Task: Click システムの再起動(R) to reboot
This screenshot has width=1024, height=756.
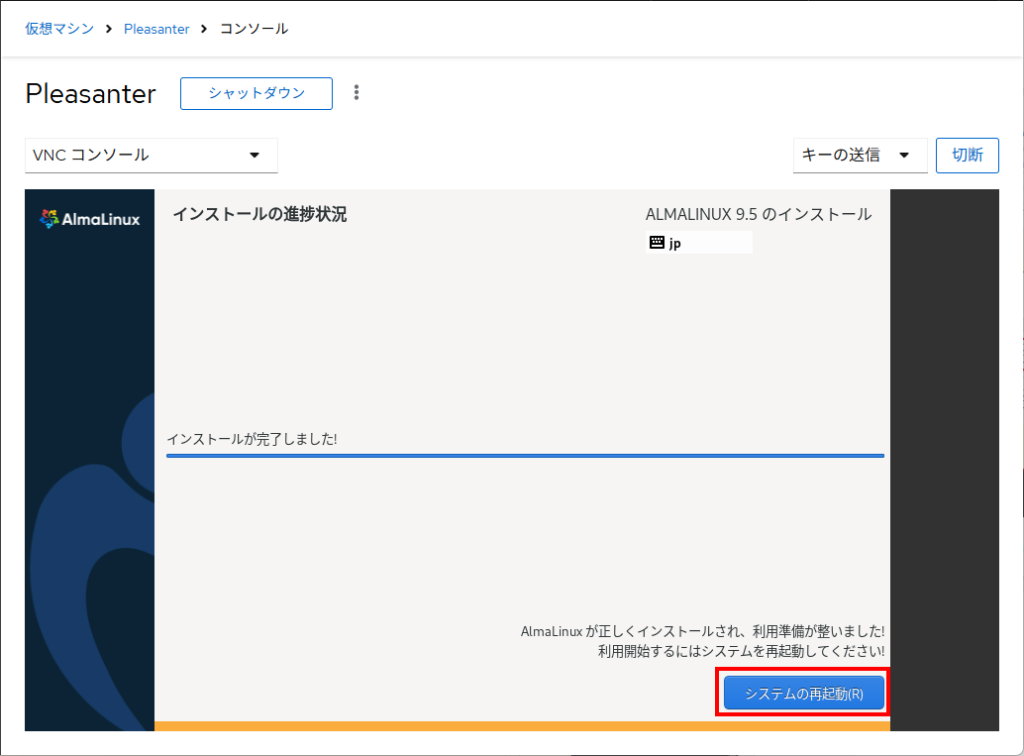Action: [x=804, y=693]
